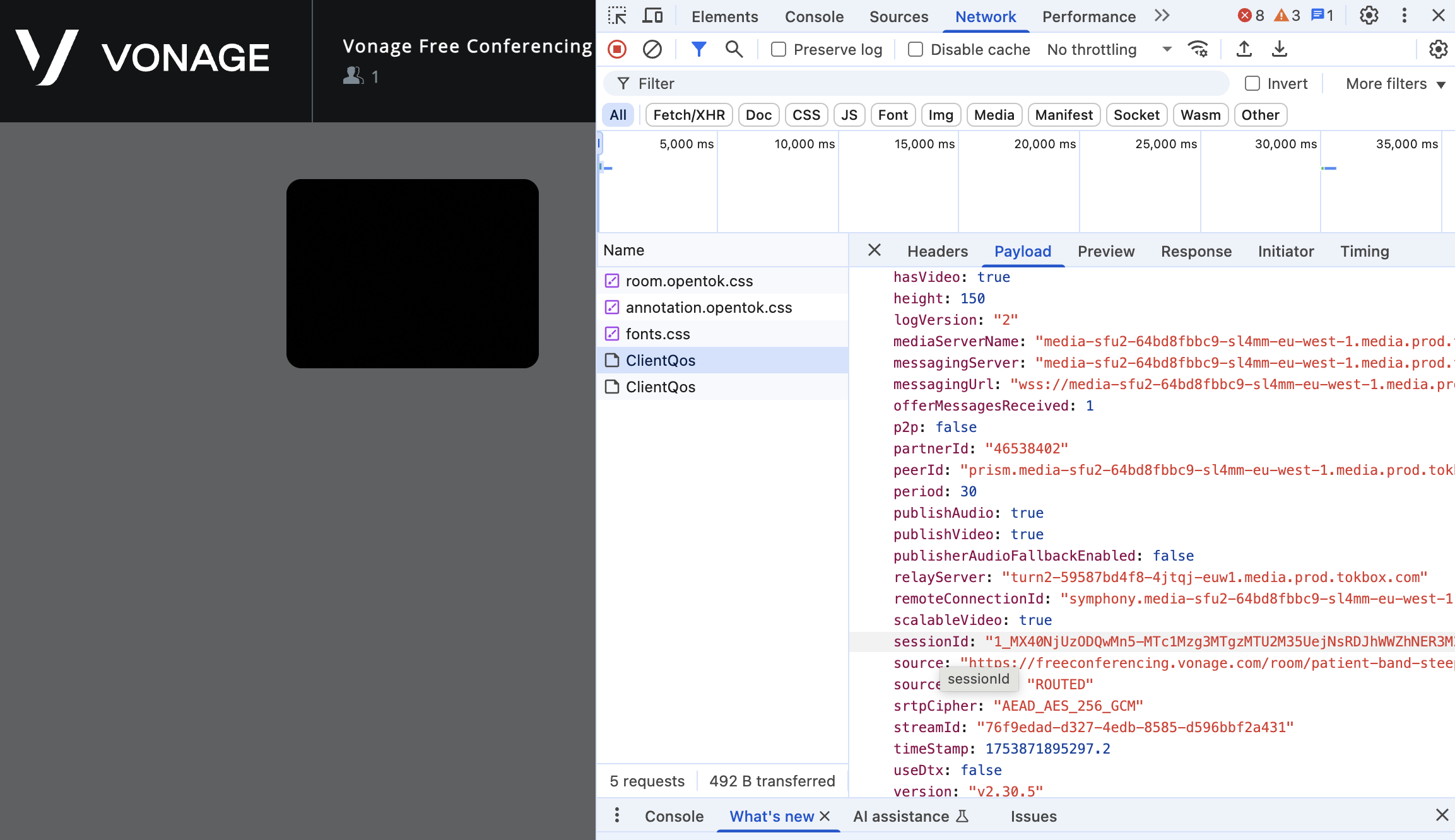Select the inspect element picker icon

coord(616,16)
